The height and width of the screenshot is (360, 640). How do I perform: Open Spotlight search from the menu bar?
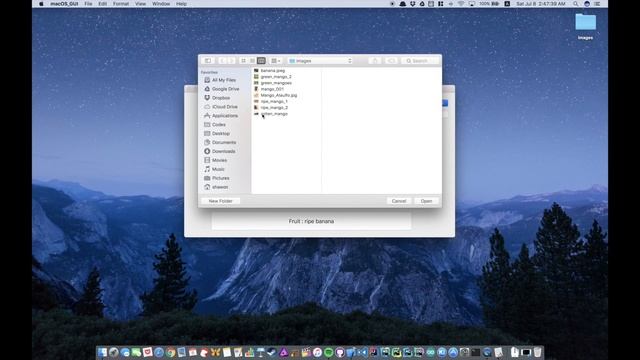click(576, 4)
